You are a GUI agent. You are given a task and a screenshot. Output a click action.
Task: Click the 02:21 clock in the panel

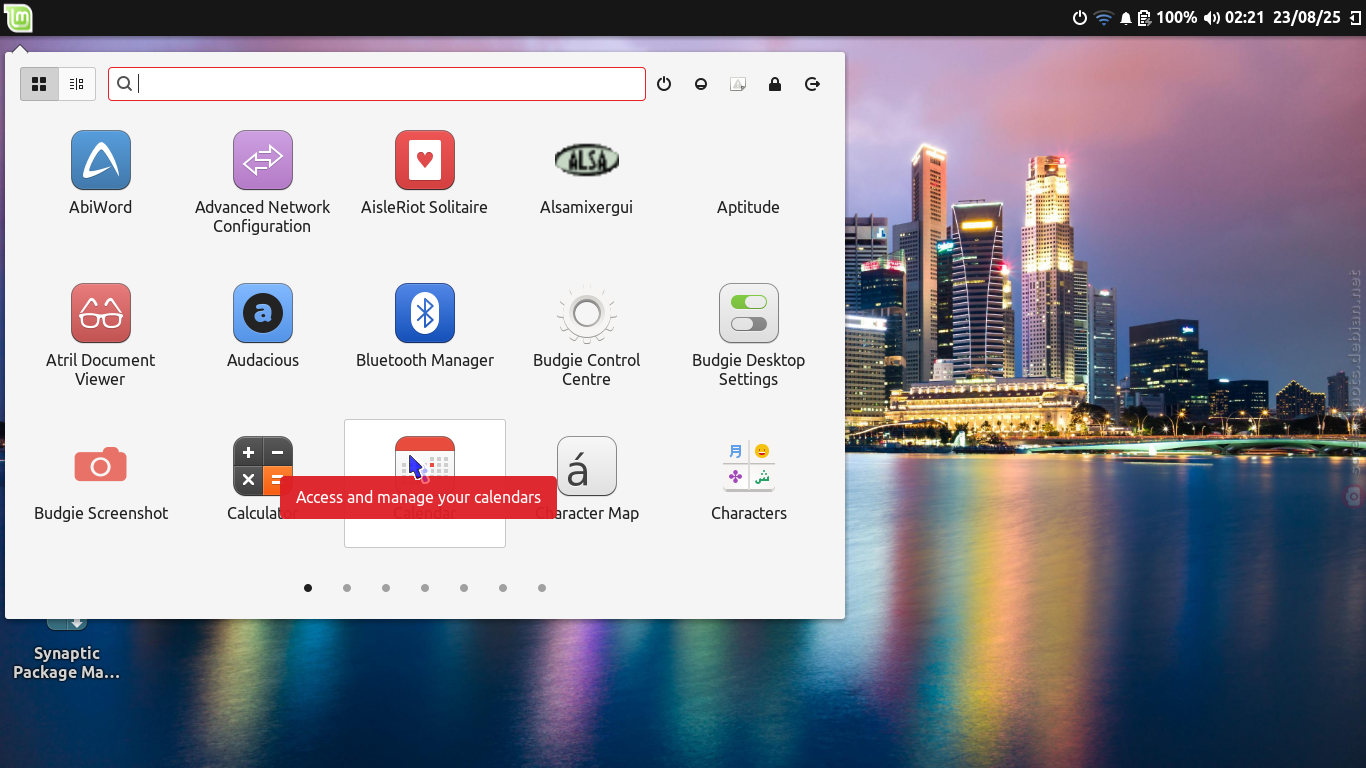point(1245,18)
